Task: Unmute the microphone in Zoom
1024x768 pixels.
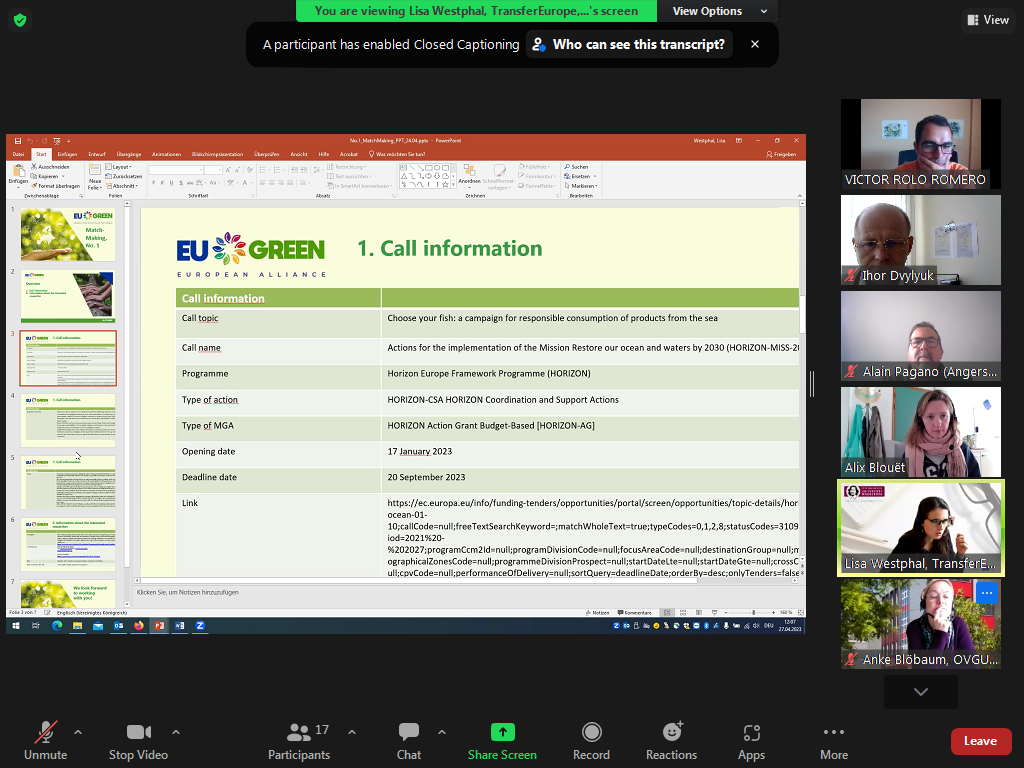Action: (45, 741)
